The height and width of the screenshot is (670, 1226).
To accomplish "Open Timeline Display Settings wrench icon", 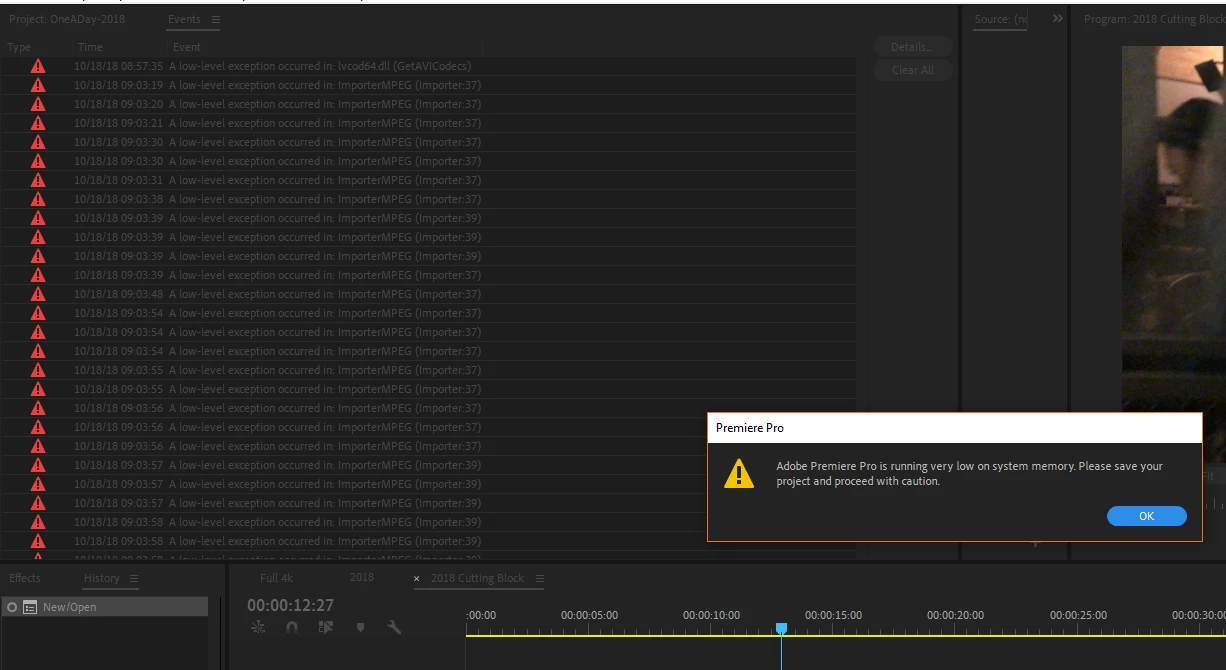I will pos(394,627).
